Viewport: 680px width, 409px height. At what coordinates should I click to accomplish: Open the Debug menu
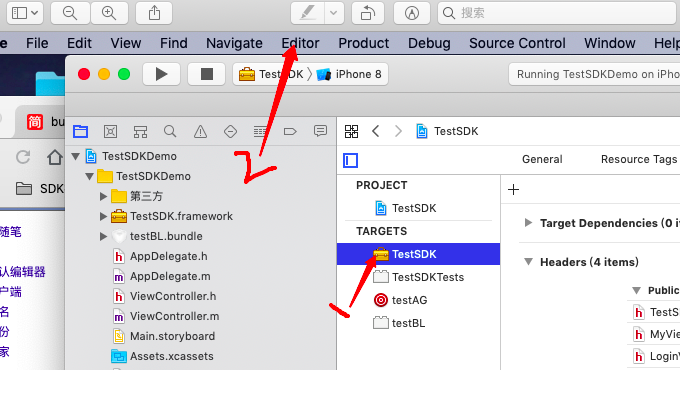click(x=429, y=43)
